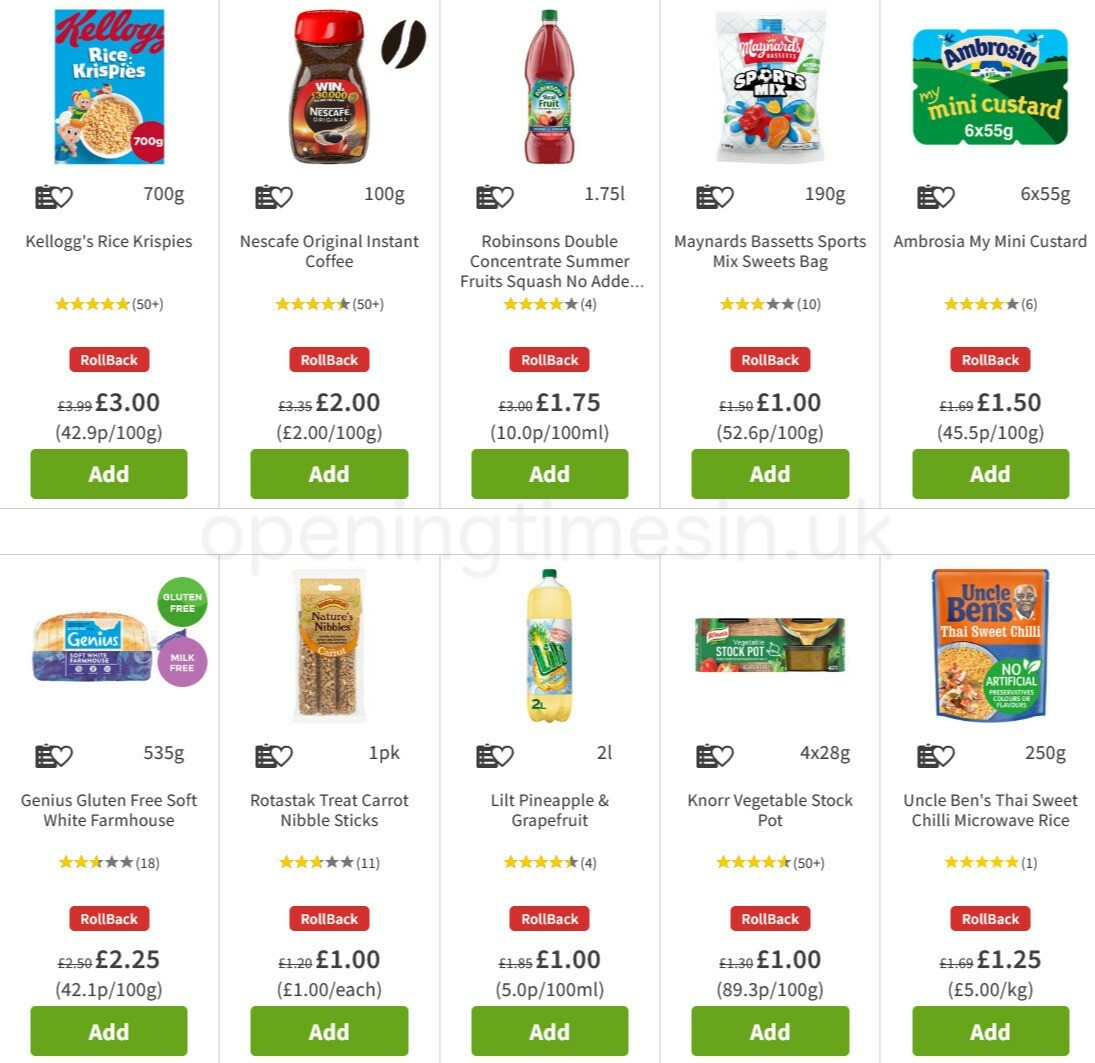Click the RollBack badge on Rotastak Carrot Nibble Sticks
This screenshot has height=1063, width=1095.
329,918
